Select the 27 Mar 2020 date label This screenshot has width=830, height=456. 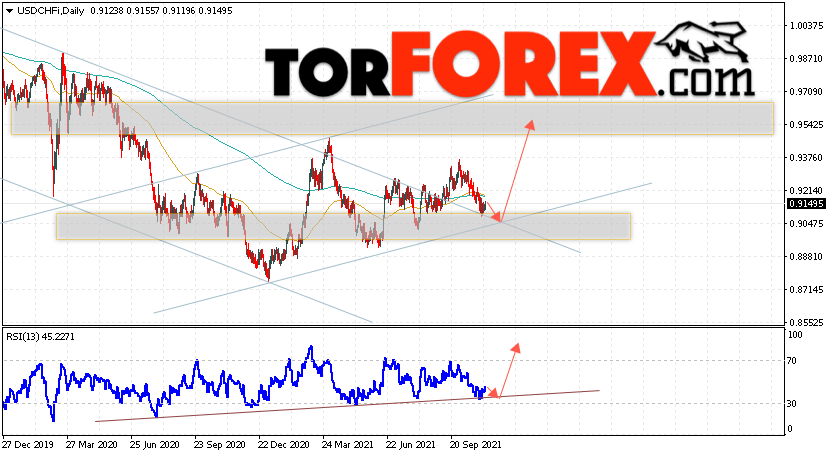[92, 445]
